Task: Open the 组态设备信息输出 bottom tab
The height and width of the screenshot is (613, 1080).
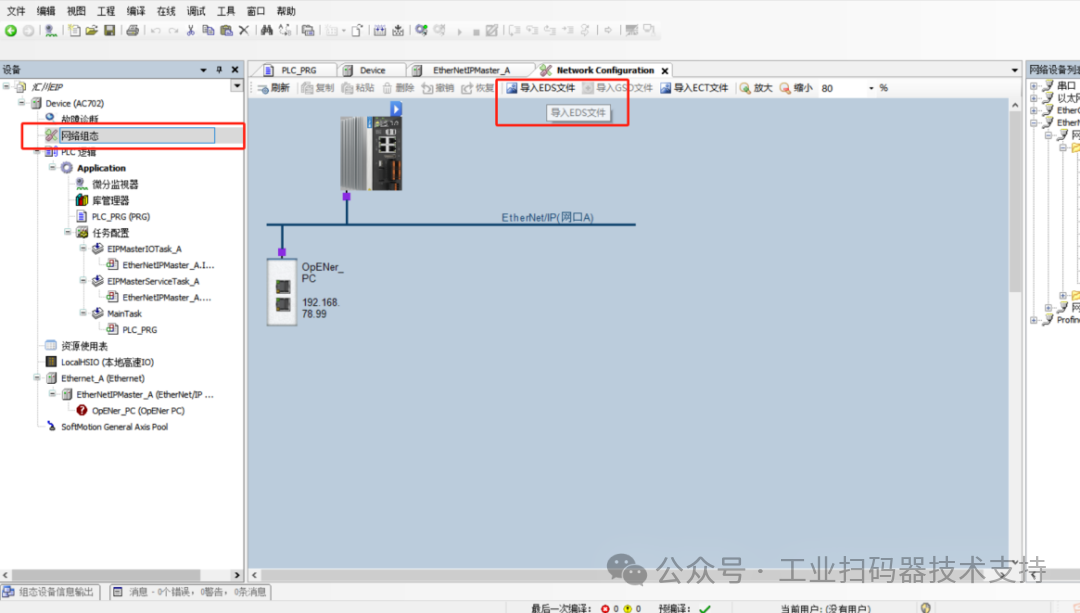Action: 50,592
